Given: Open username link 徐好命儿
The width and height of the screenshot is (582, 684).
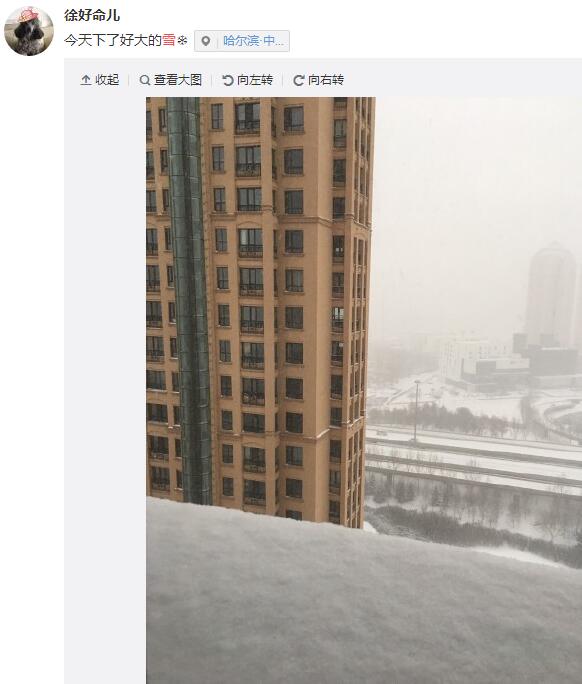Looking at the screenshot, I should click(x=92, y=15).
